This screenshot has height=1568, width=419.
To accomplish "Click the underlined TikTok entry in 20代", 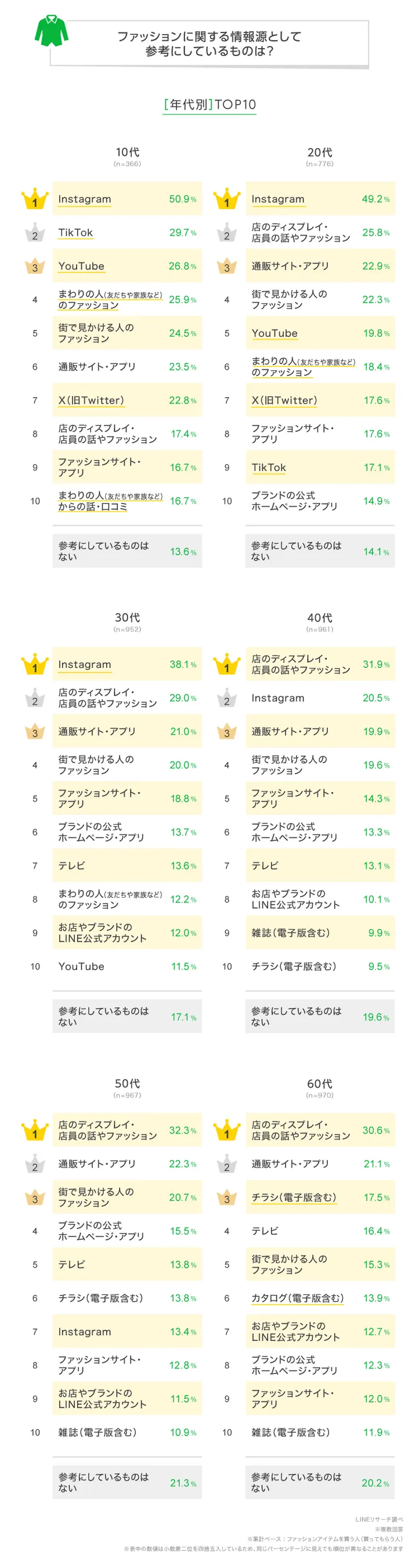I will (269, 467).
